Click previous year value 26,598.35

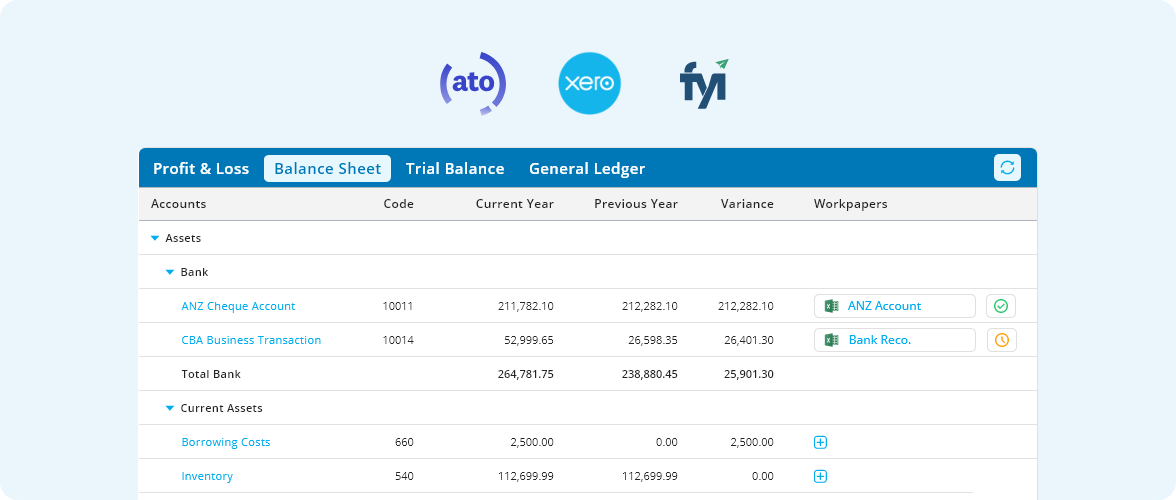click(652, 340)
